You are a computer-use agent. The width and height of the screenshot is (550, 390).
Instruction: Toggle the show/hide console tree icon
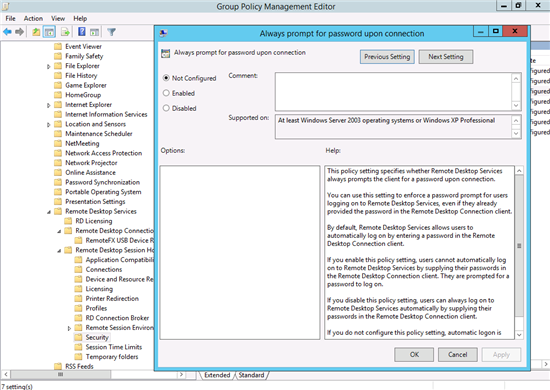click(49, 32)
